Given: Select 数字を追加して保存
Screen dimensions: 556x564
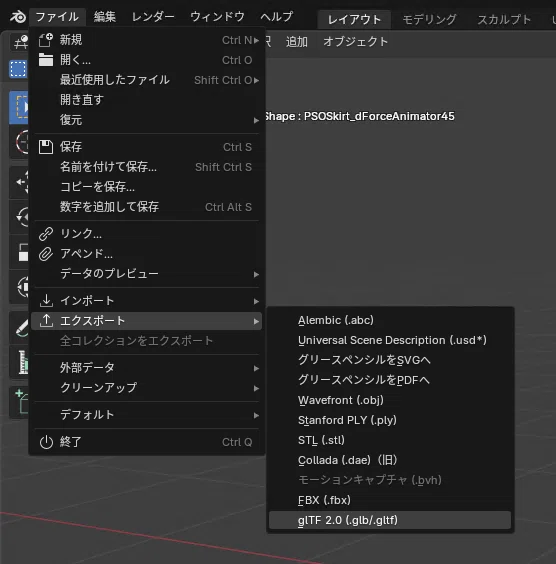Looking at the screenshot, I should (147, 207).
